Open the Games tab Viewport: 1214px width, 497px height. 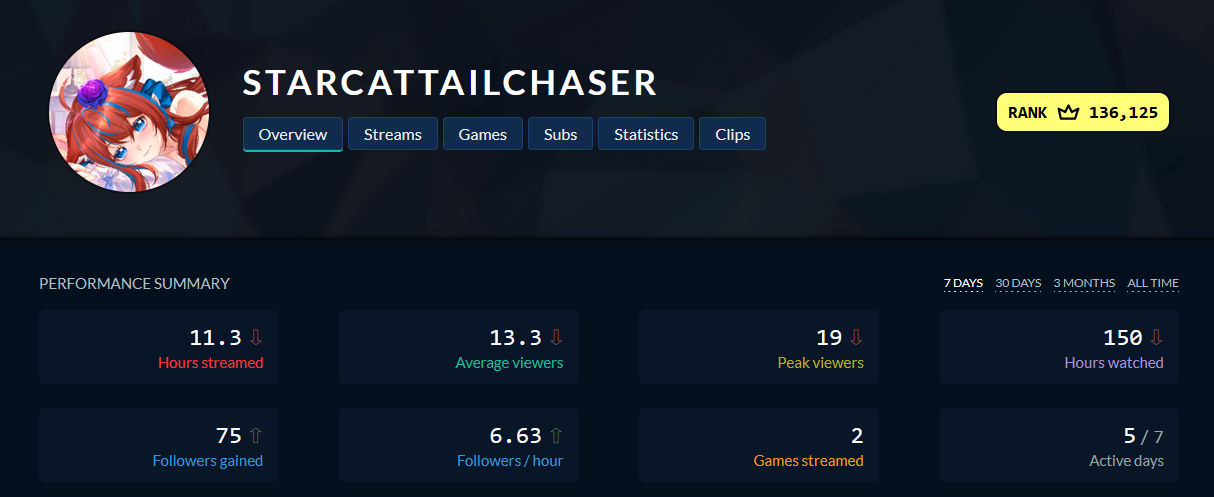tap(483, 134)
